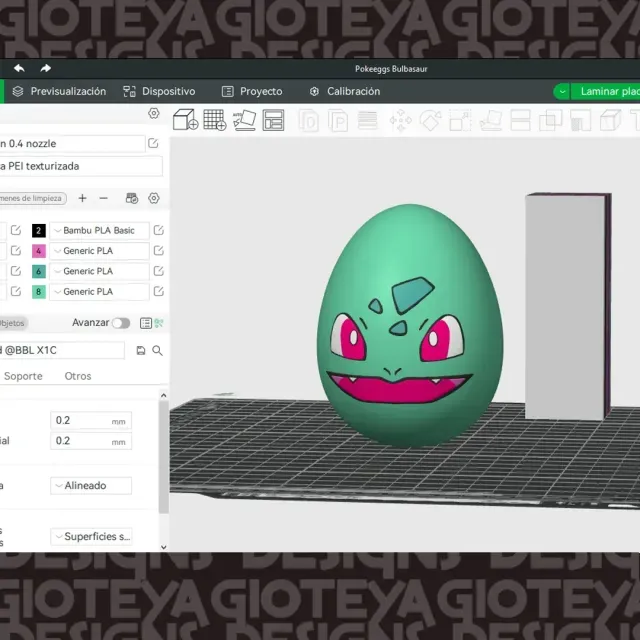Save the @BBL X1C process preset

(x=141, y=351)
